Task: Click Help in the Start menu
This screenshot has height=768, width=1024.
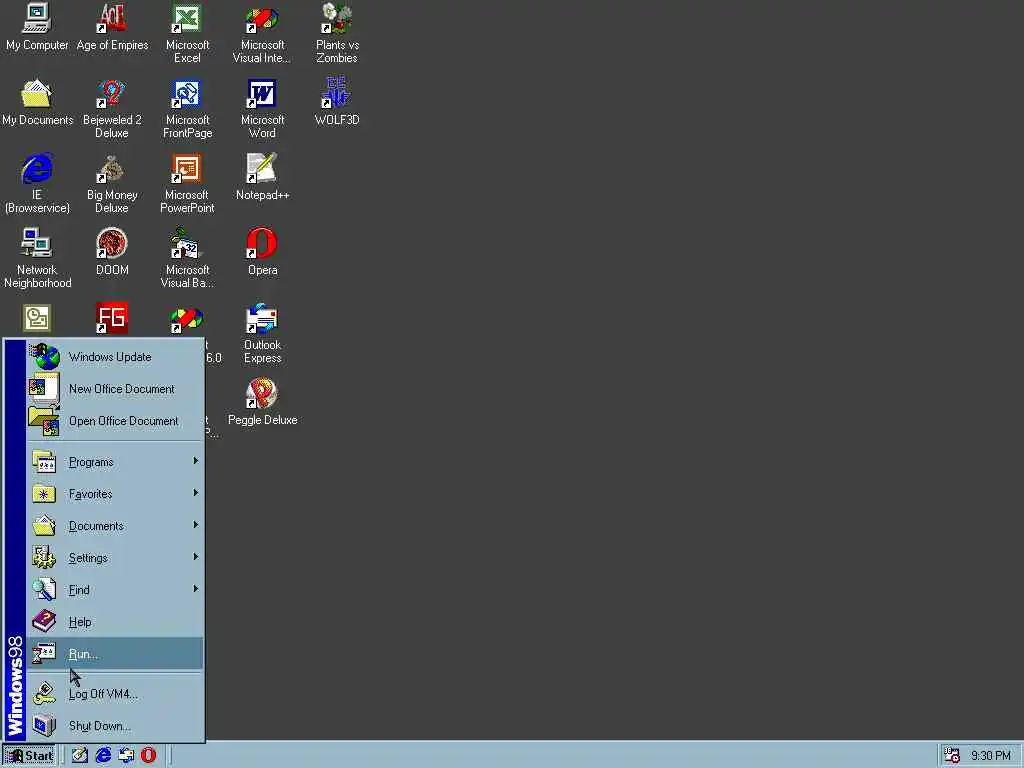Action: [x=115, y=622]
